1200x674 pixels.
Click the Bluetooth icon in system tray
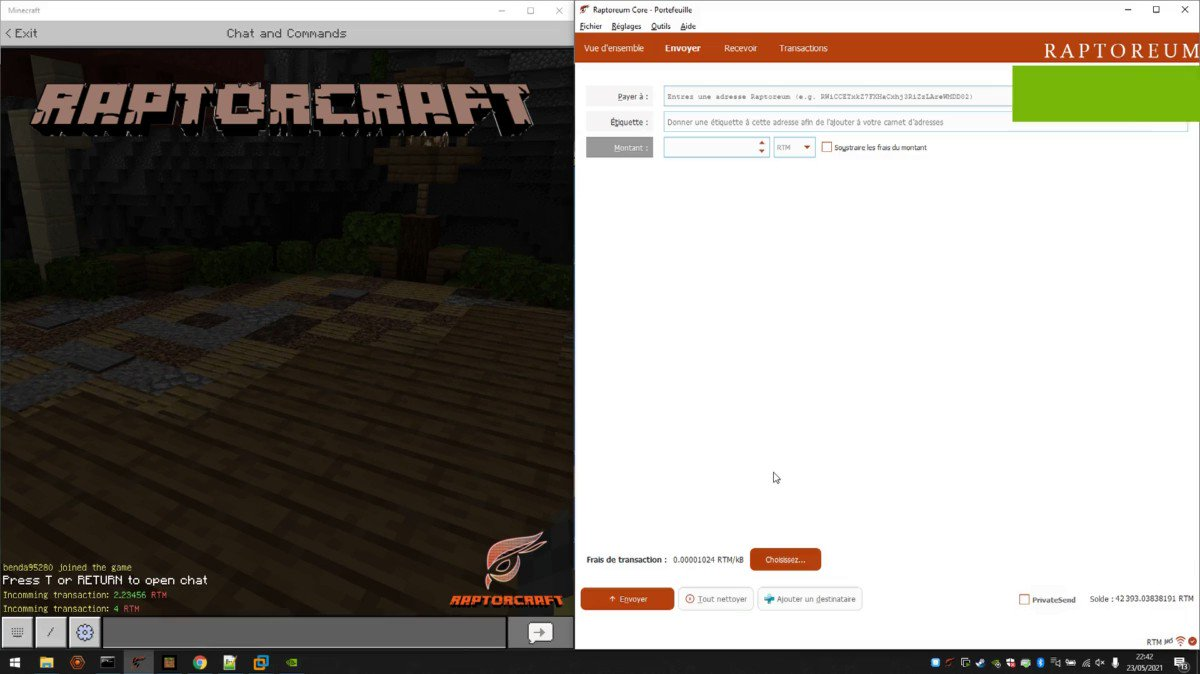pyautogui.click(x=1039, y=662)
